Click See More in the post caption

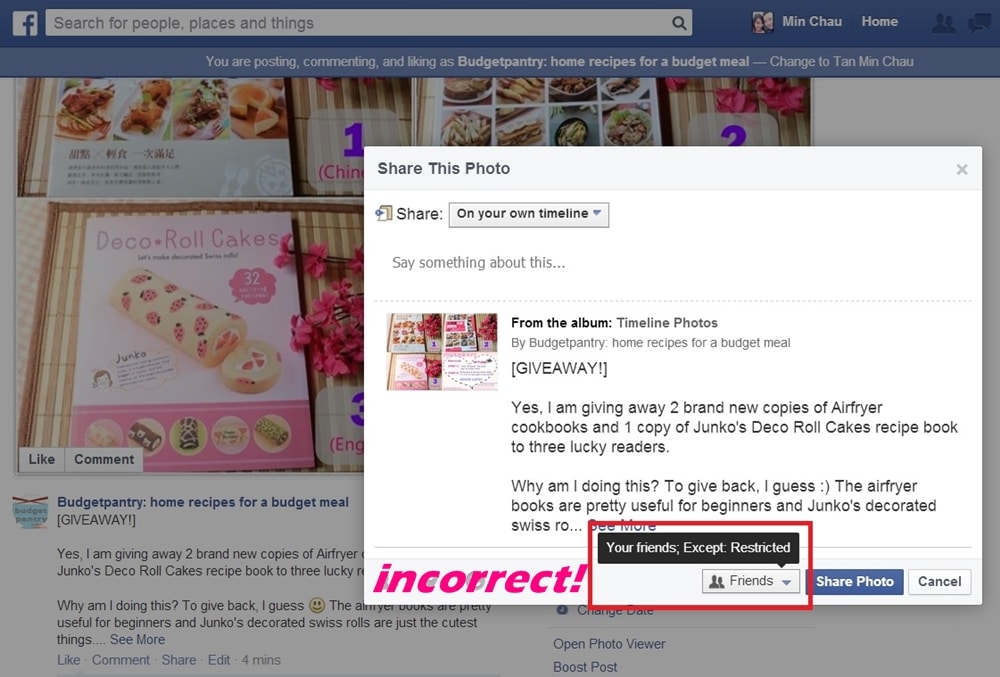pyautogui.click(x=137, y=639)
